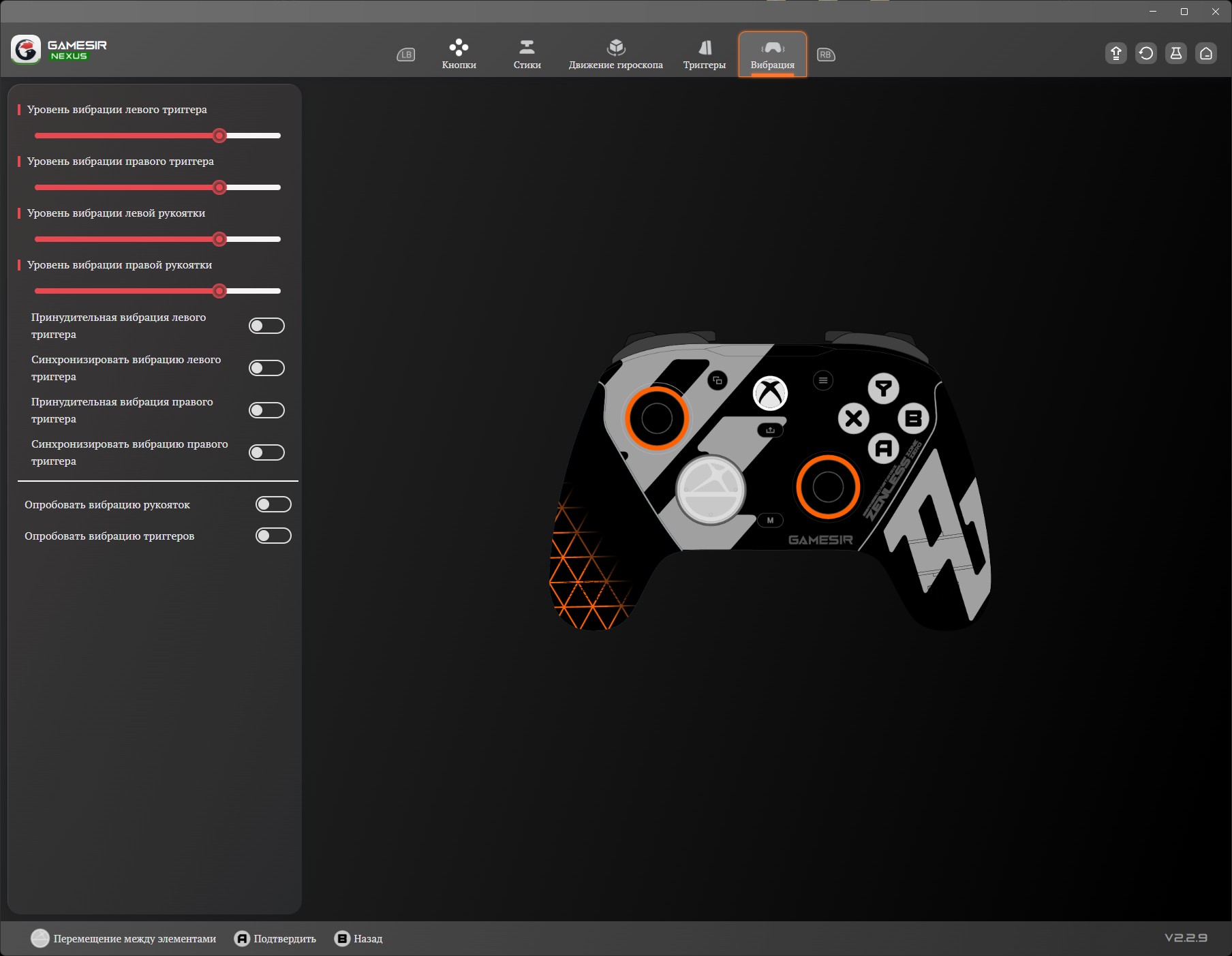Select the Триггеры tab
Viewport: 1232px width, 956px height.
point(705,55)
